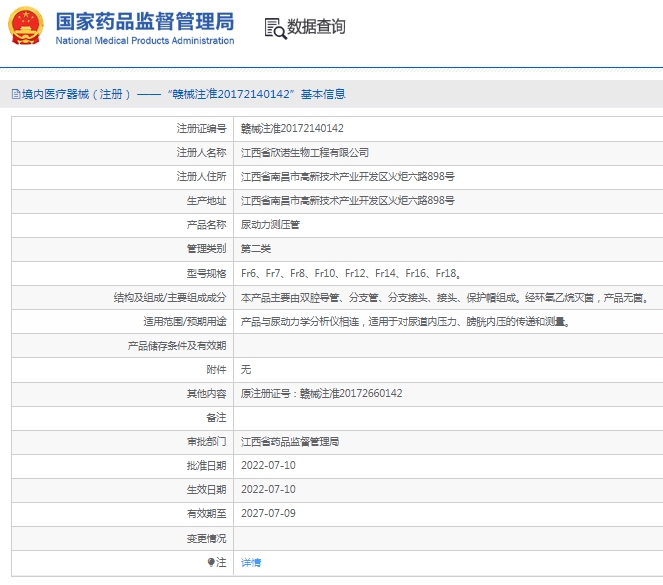This screenshot has height=585, width=663.
Task: Click management class value 第二类
Action: pos(255,249)
